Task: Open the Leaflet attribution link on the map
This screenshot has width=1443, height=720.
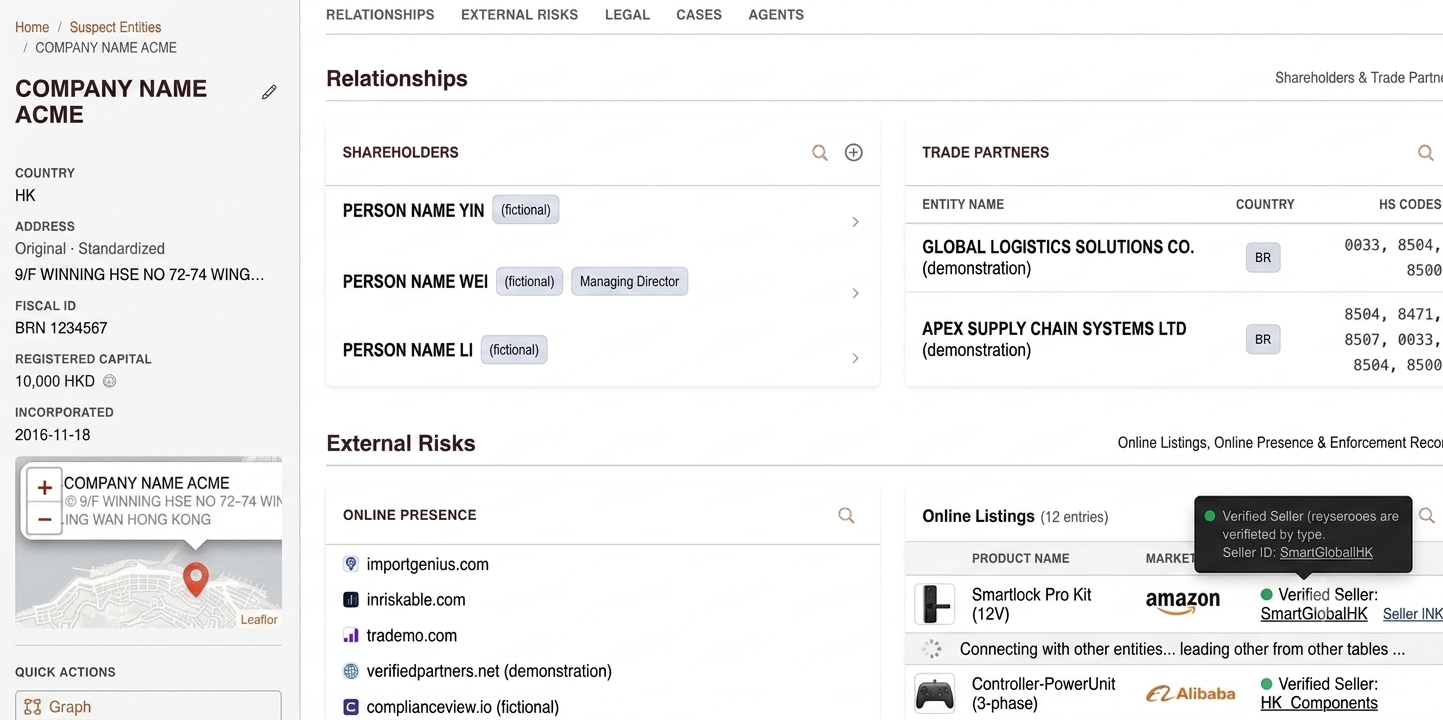Action: (259, 620)
